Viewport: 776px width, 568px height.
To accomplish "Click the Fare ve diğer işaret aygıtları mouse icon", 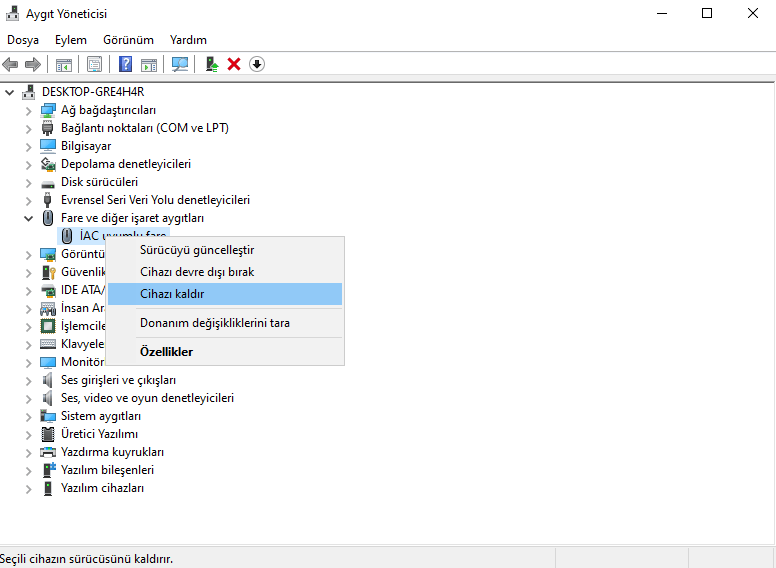I will coord(48,218).
